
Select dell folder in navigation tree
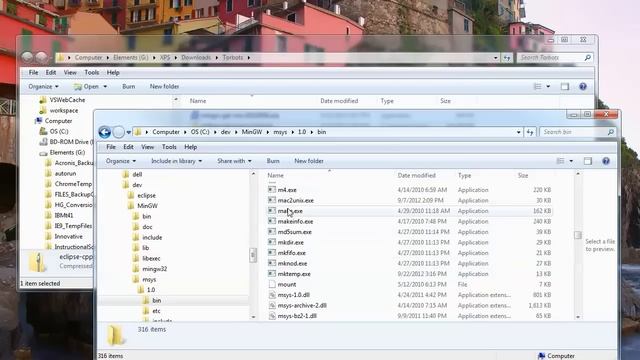pyautogui.click(x=137, y=174)
